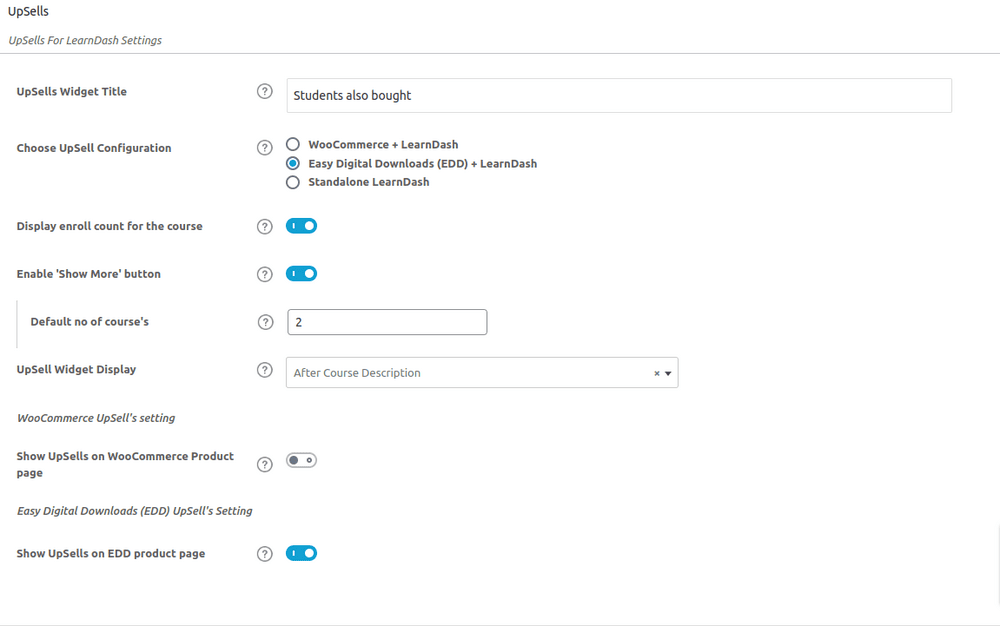Open help tooltip for UpSells Widget Title
This screenshot has height=626, width=1000.
tap(264, 90)
